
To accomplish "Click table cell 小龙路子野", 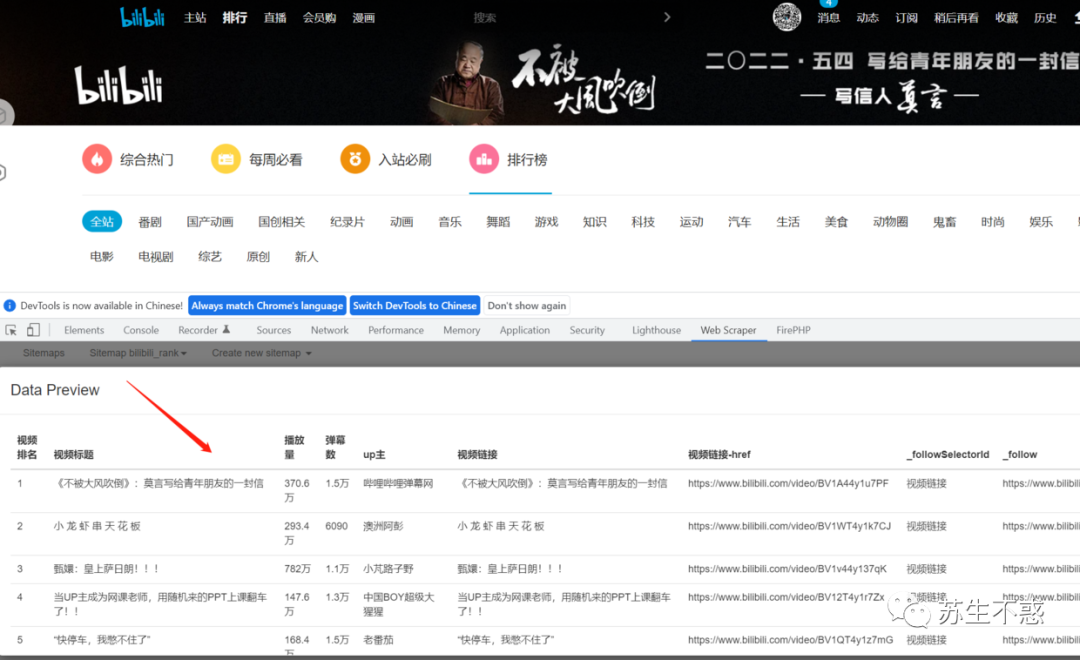I will [388, 568].
